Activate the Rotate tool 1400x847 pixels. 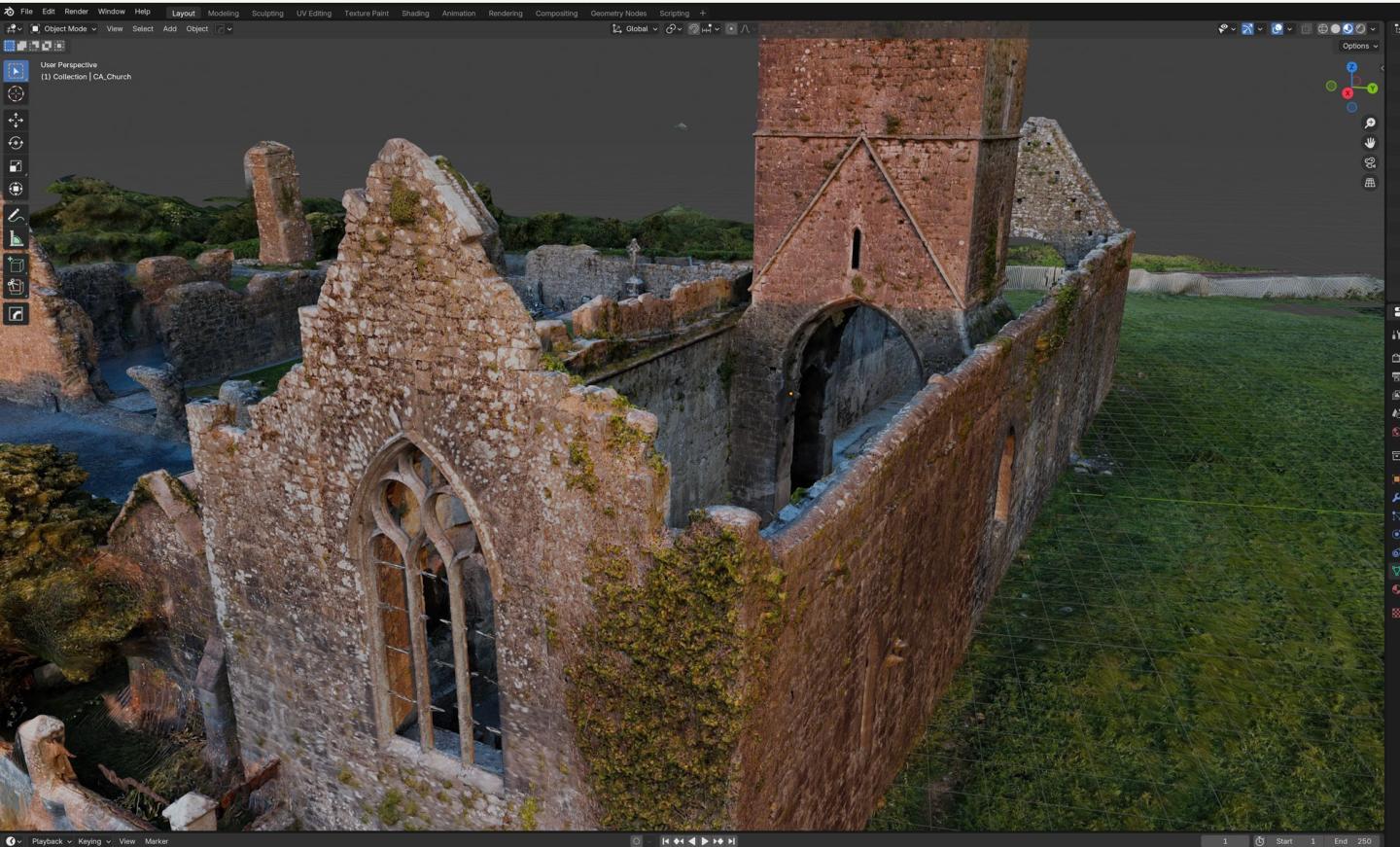[x=16, y=143]
